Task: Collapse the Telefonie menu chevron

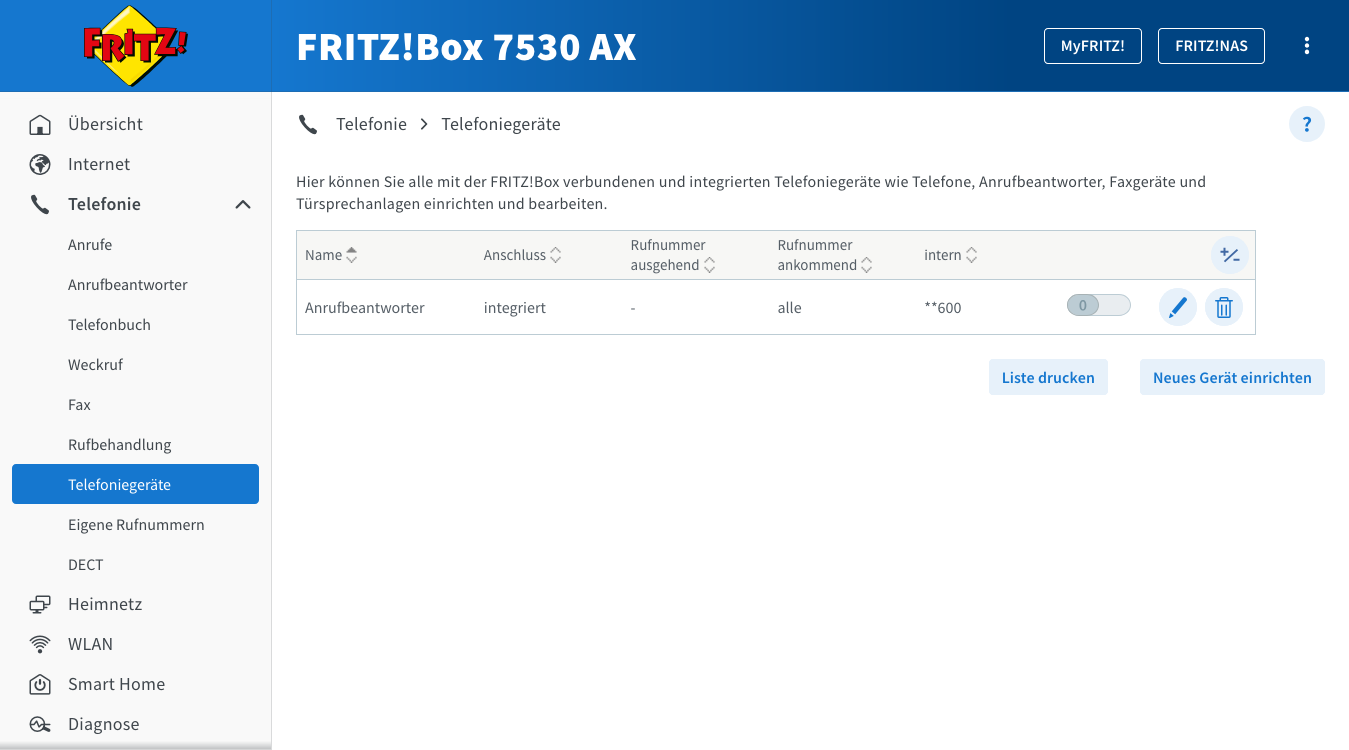Action: (x=243, y=205)
